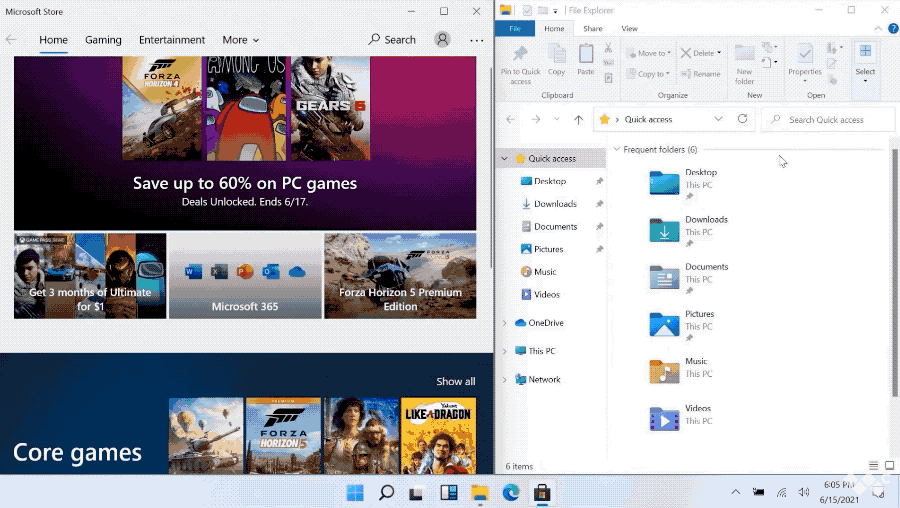Click Show all for Core games
This screenshot has width=900, height=508.
tap(455, 381)
